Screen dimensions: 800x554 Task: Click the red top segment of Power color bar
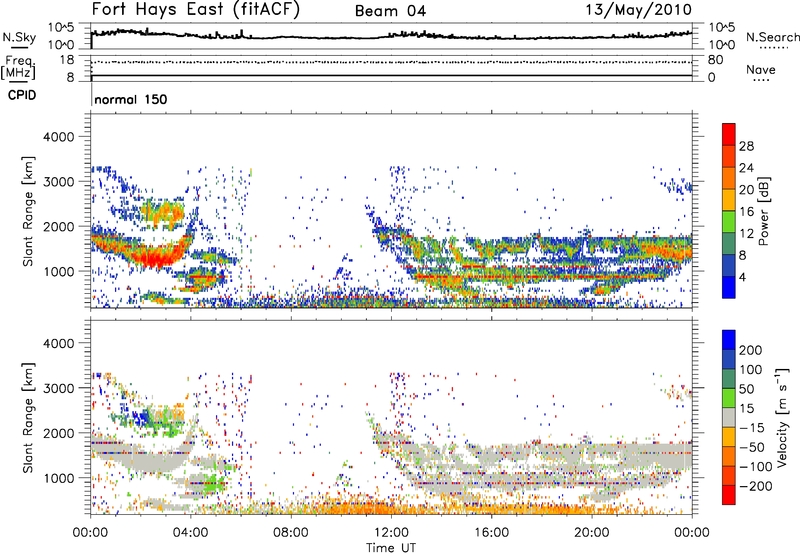coord(729,135)
